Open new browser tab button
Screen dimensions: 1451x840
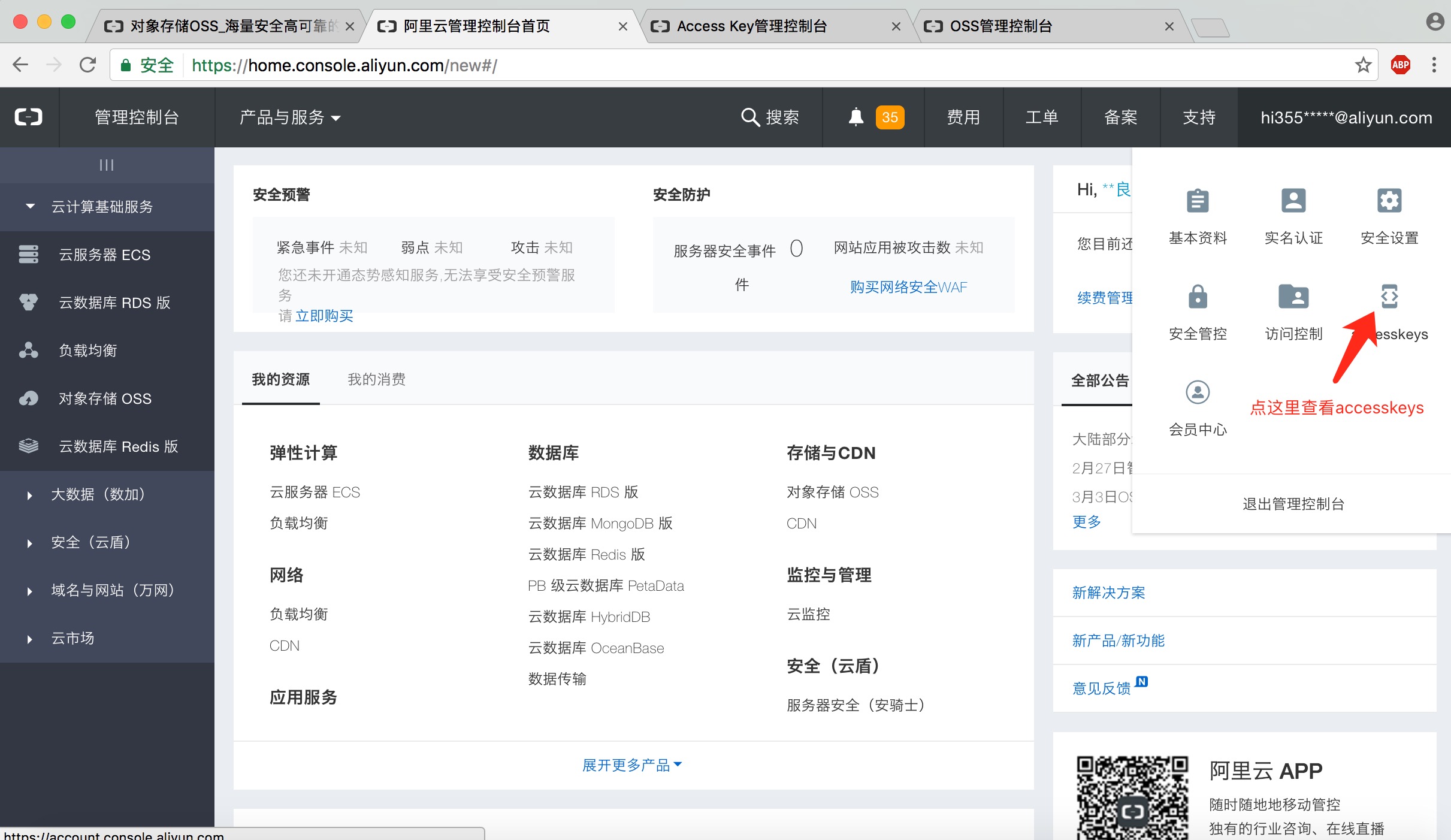[1210, 28]
